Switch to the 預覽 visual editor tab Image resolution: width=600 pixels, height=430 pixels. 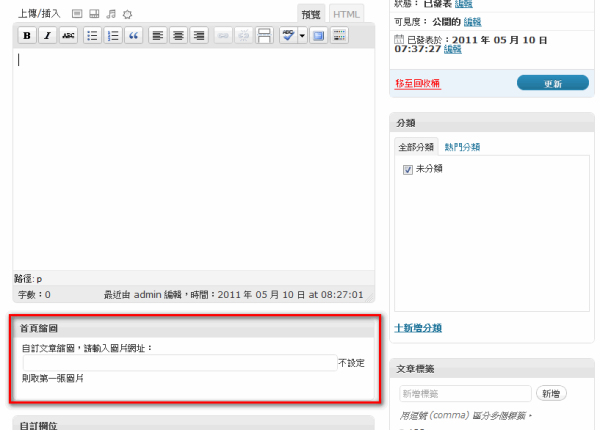(x=311, y=14)
